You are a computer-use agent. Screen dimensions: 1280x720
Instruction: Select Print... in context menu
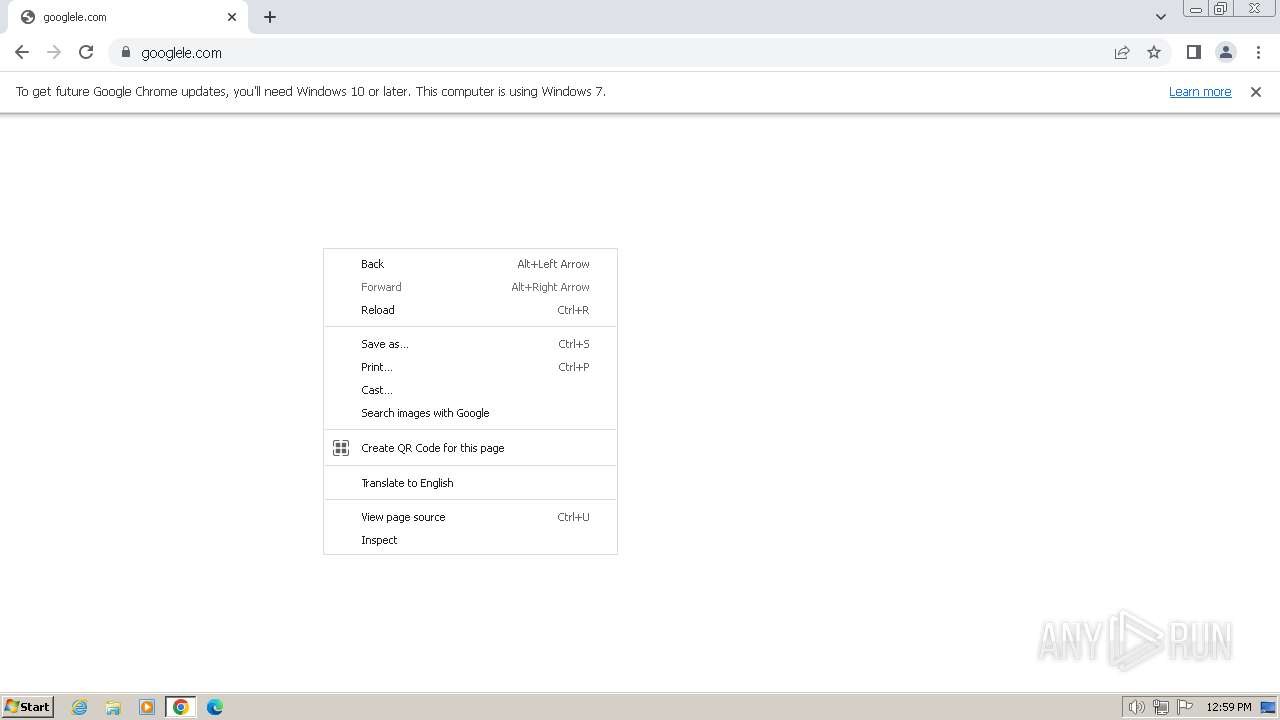470,367
